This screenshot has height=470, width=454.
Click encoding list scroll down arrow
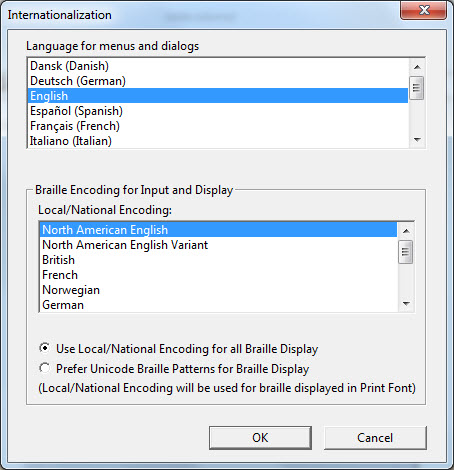tap(406, 303)
